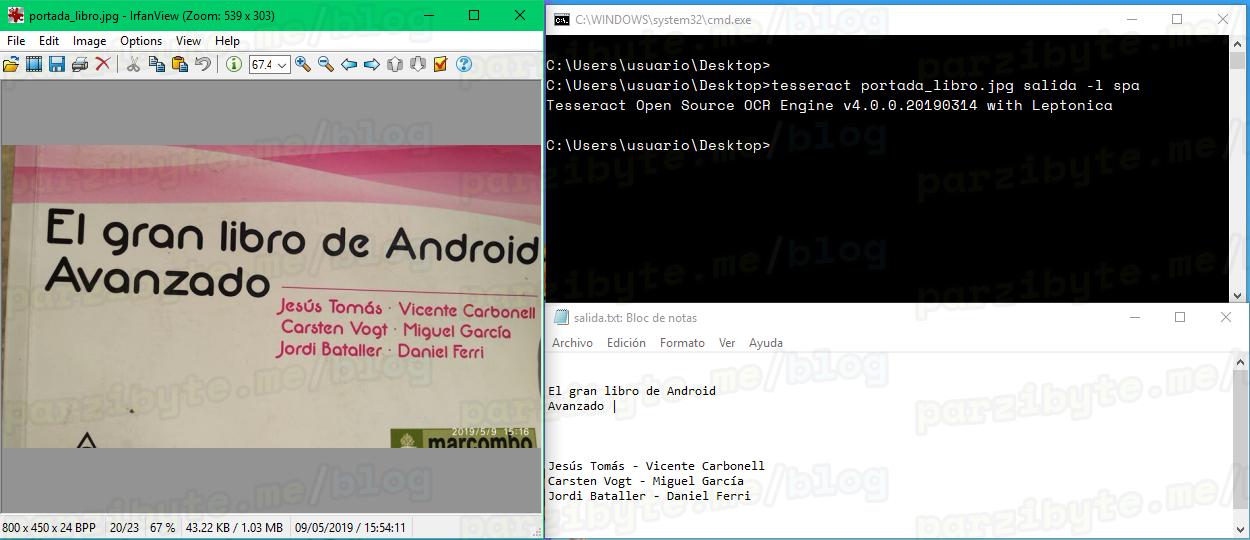Open the slideshow filmstrip icon
The height and width of the screenshot is (540, 1250).
34,64
